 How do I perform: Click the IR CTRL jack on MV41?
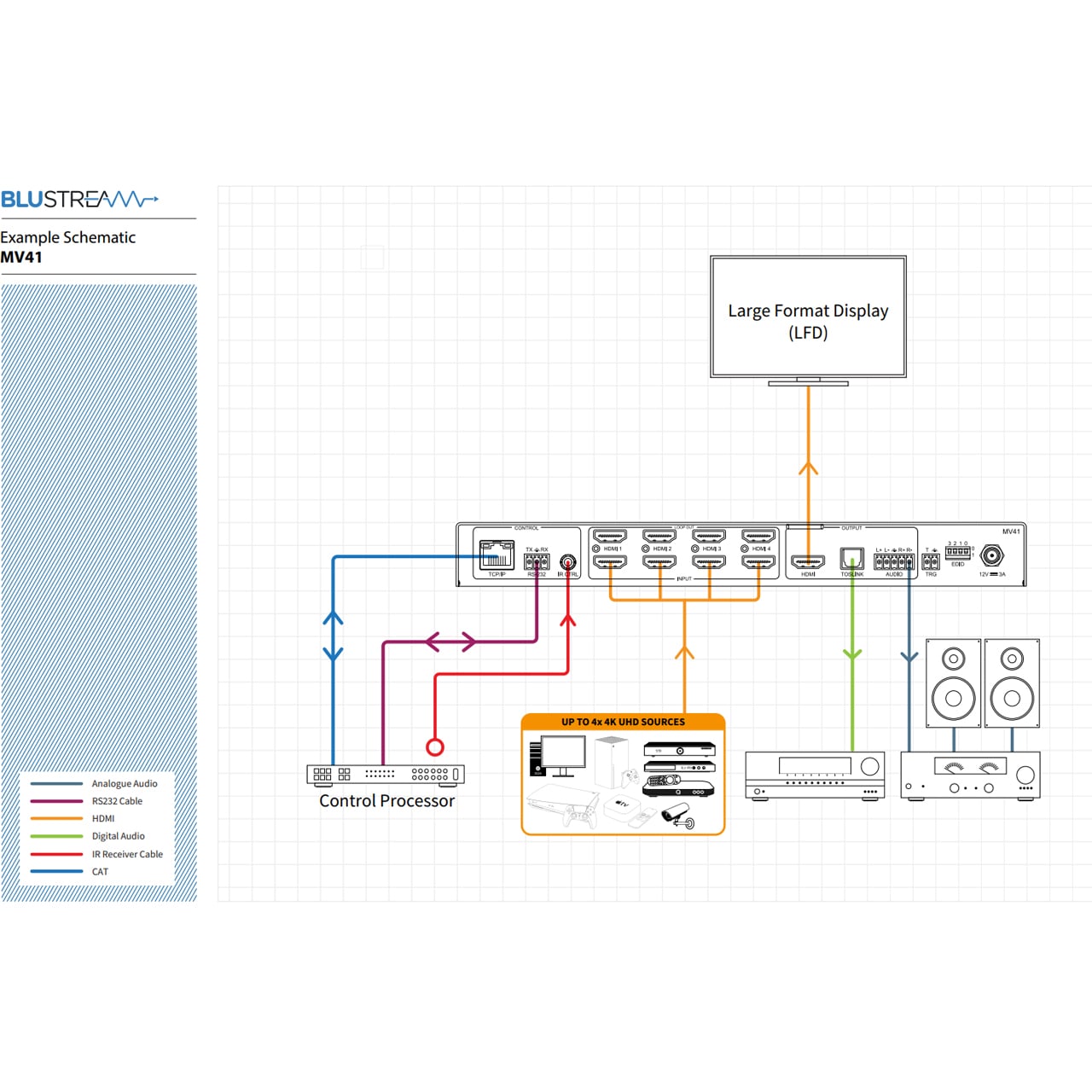click(x=567, y=562)
